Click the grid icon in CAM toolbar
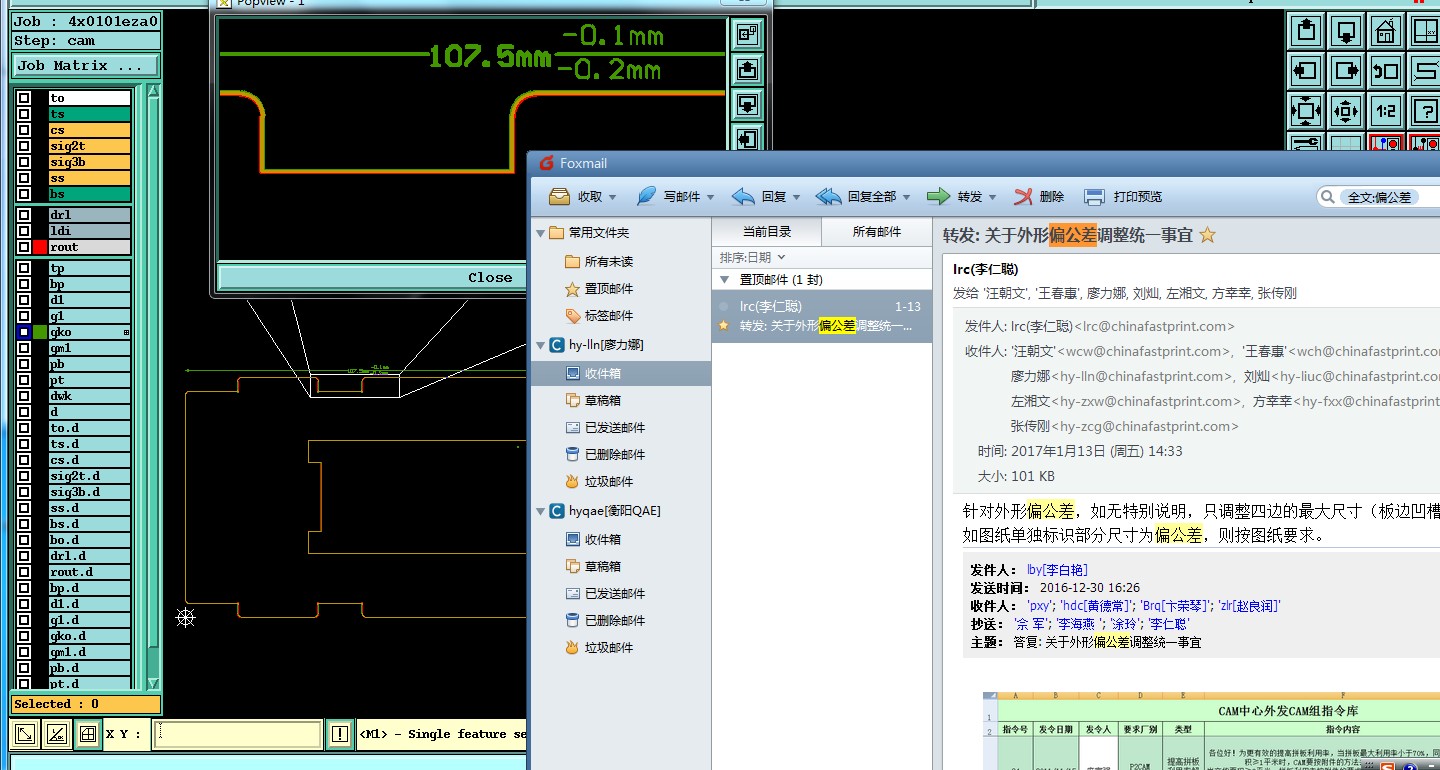Viewport: 1440px width, 770px height. 1346,143
